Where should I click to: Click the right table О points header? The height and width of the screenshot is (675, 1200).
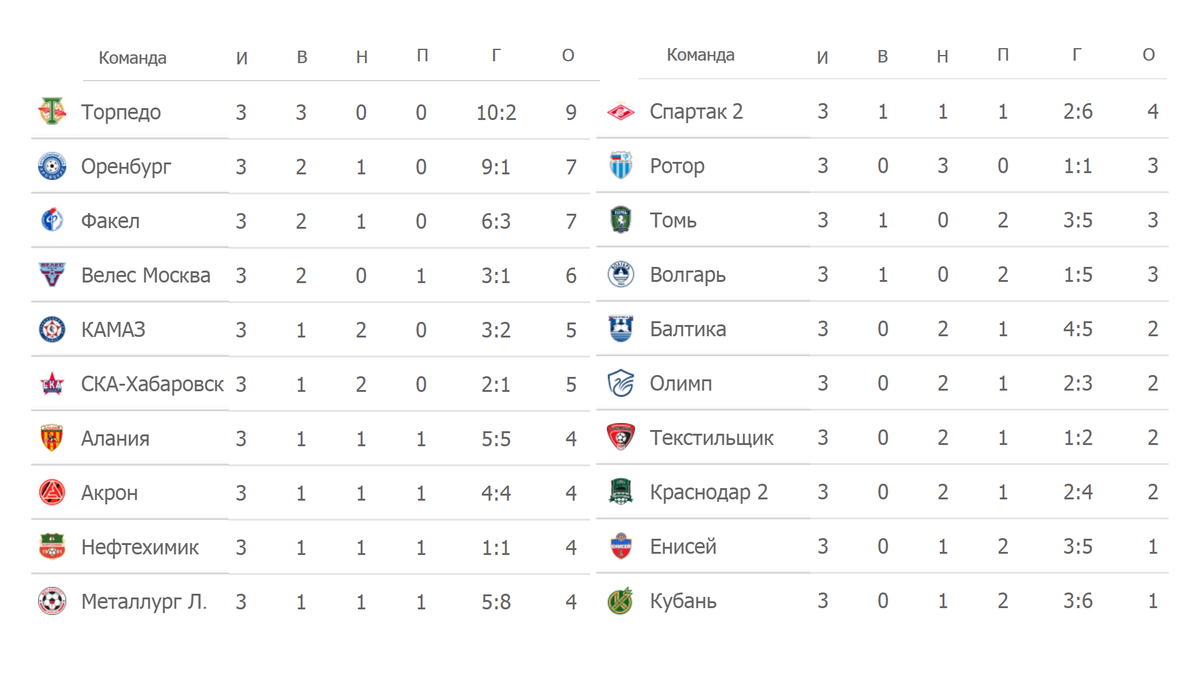point(1149,55)
